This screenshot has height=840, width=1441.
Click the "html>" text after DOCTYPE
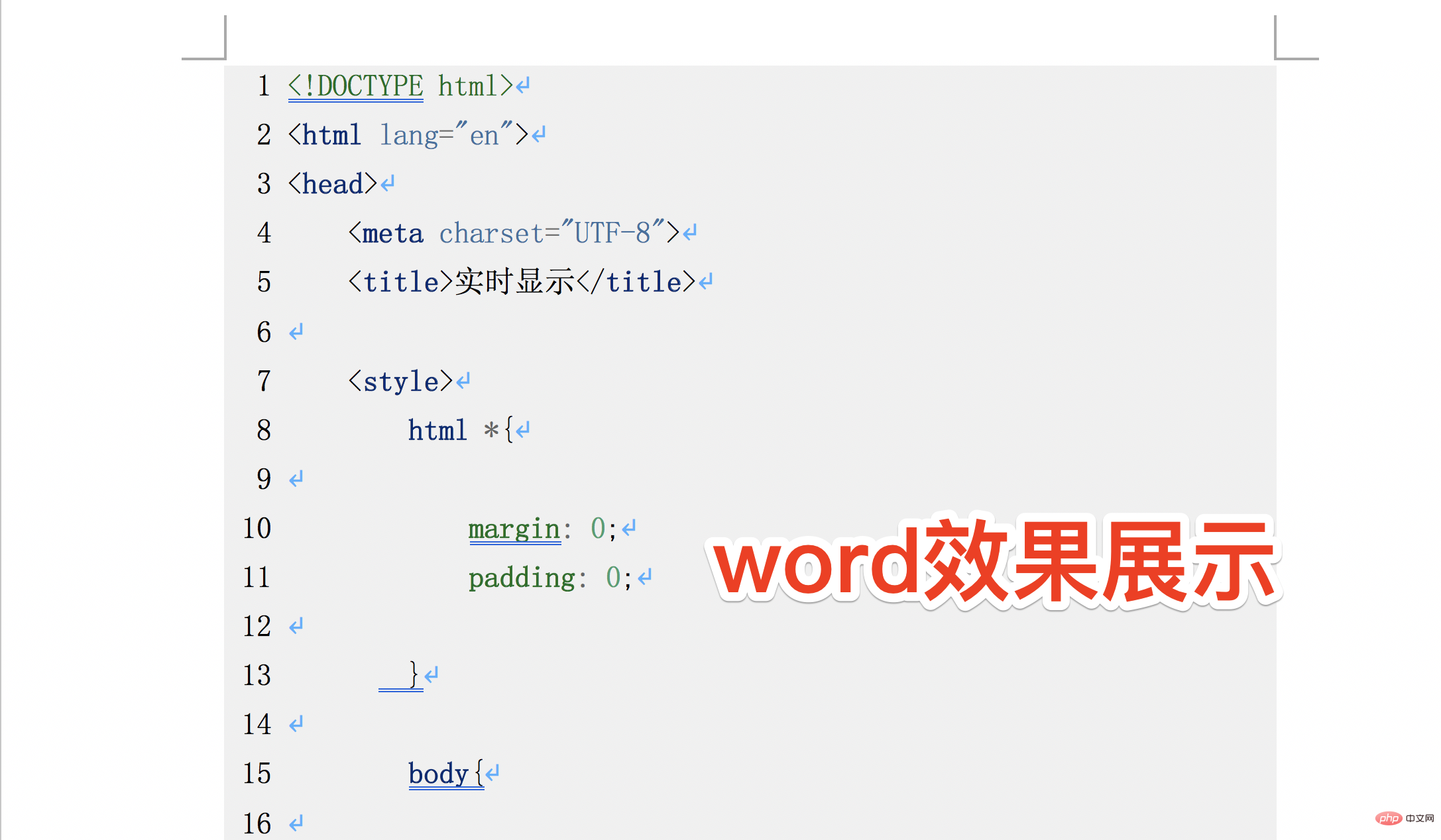[x=475, y=86]
